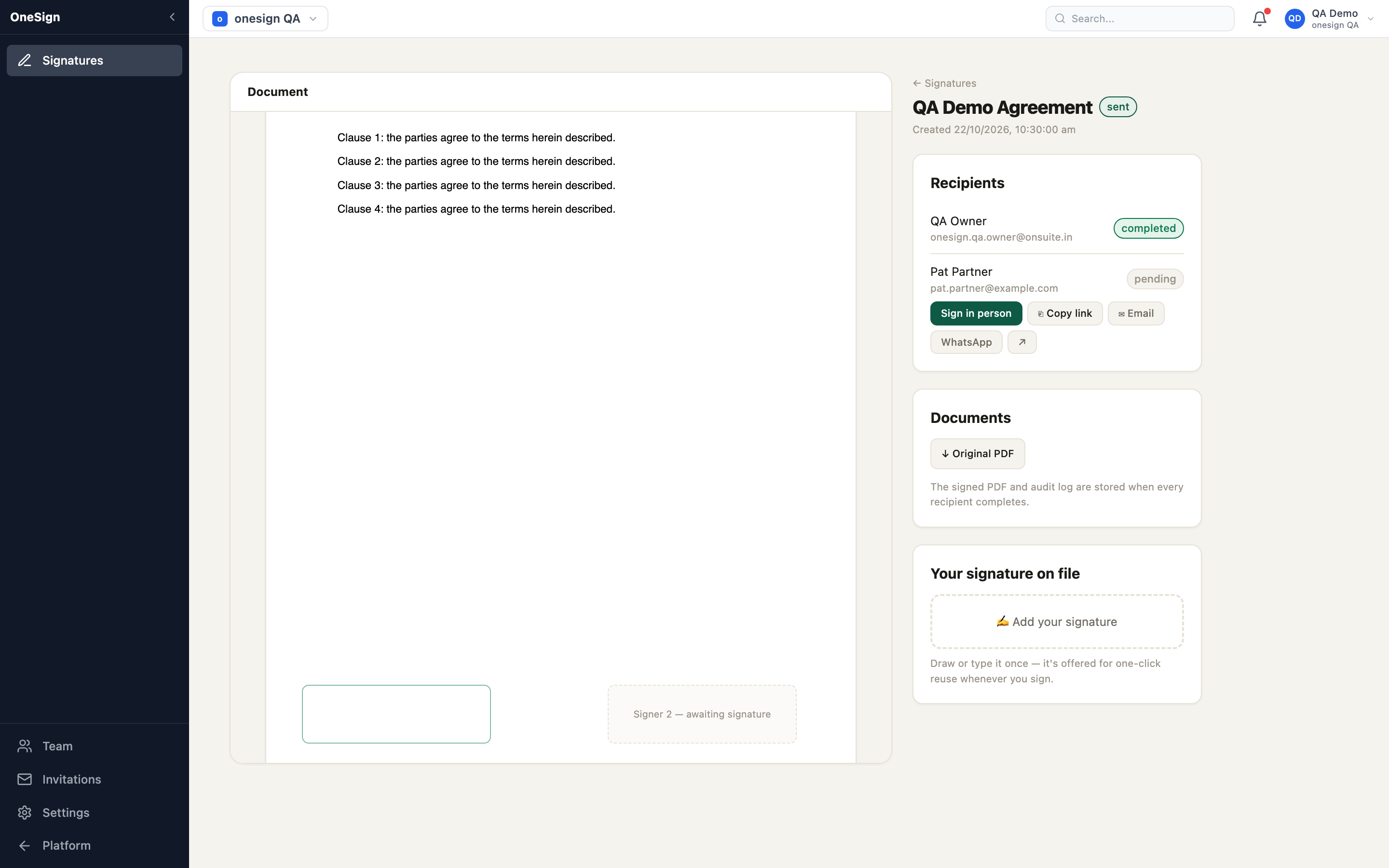The height and width of the screenshot is (868, 1389).
Task: Click the empty Signer 1 signature field
Action: [x=396, y=714]
